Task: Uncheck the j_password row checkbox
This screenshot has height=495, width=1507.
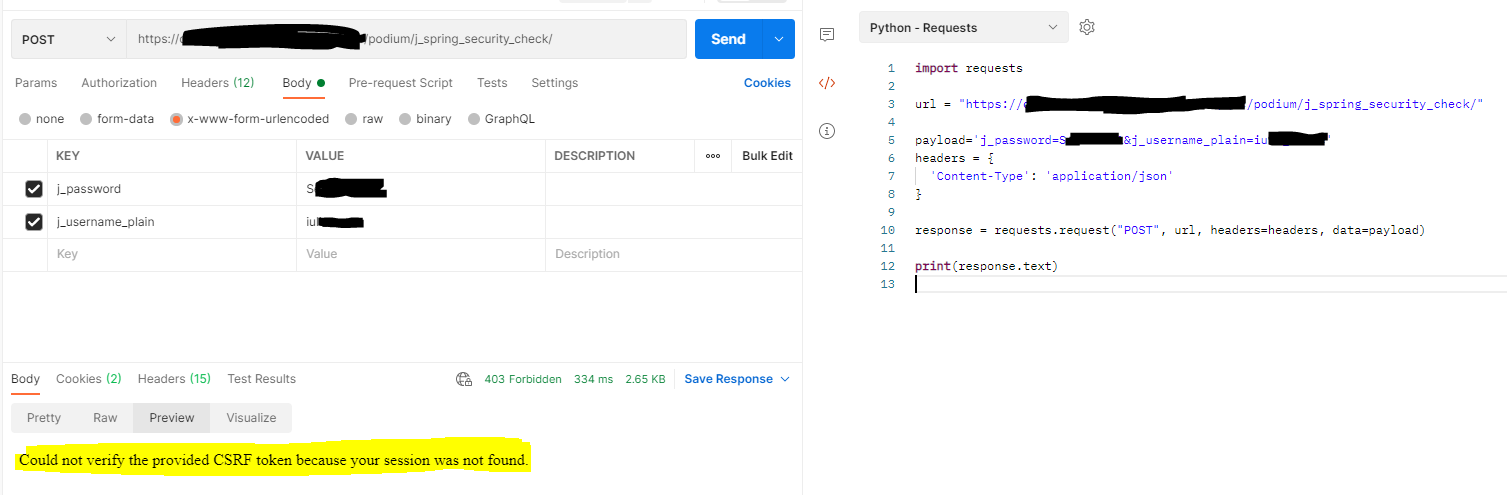Action: (x=34, y=189)
